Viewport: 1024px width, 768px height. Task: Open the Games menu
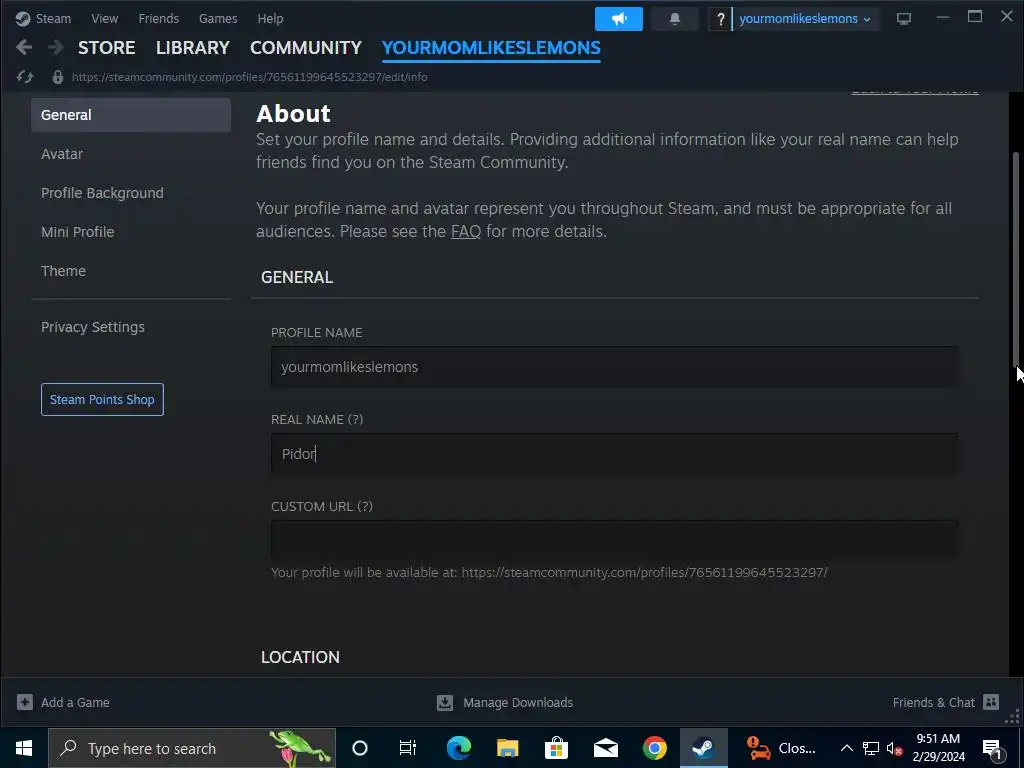218,18
